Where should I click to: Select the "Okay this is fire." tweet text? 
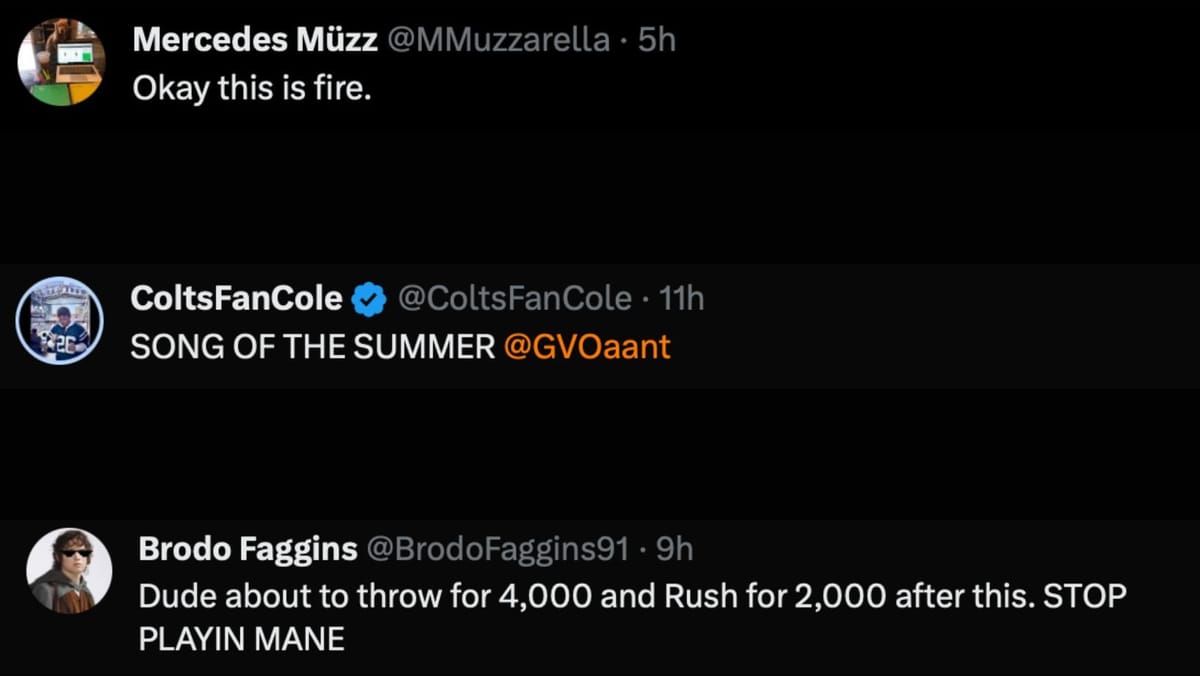tap(251, 88)
